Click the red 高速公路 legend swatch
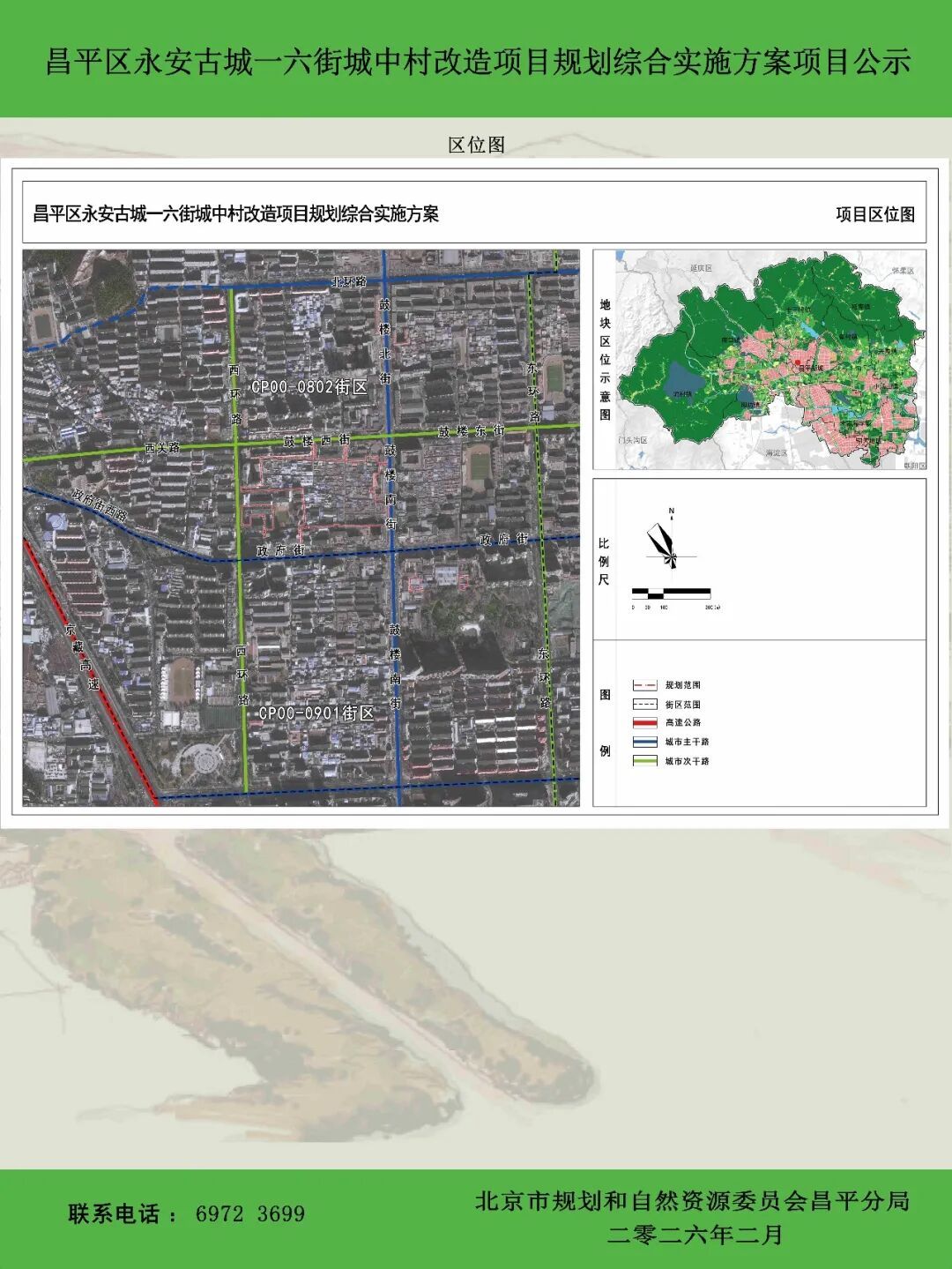Image resolution: width=952 pixels, height=1269 pixels. click(644, 723)
